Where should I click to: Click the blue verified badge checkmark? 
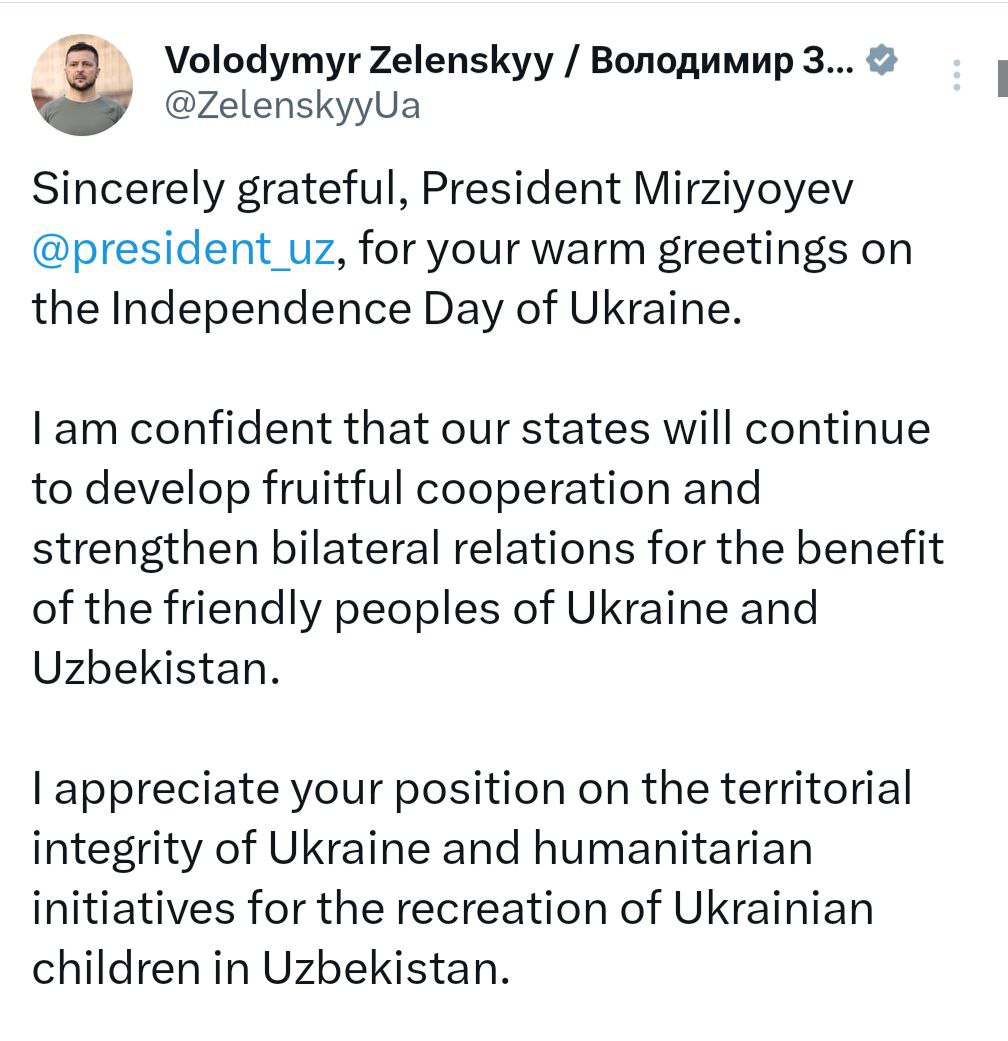(882, 60)
